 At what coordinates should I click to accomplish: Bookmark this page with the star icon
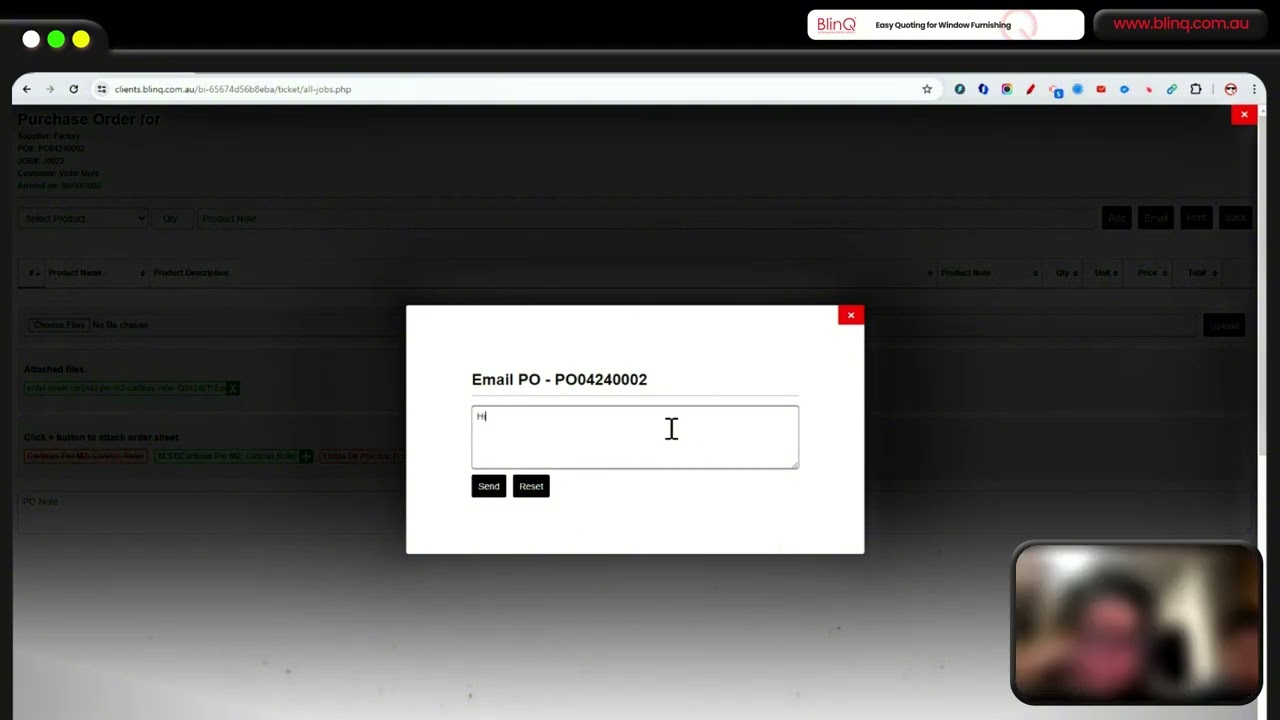pyautogui.click(x=927, y=89)
